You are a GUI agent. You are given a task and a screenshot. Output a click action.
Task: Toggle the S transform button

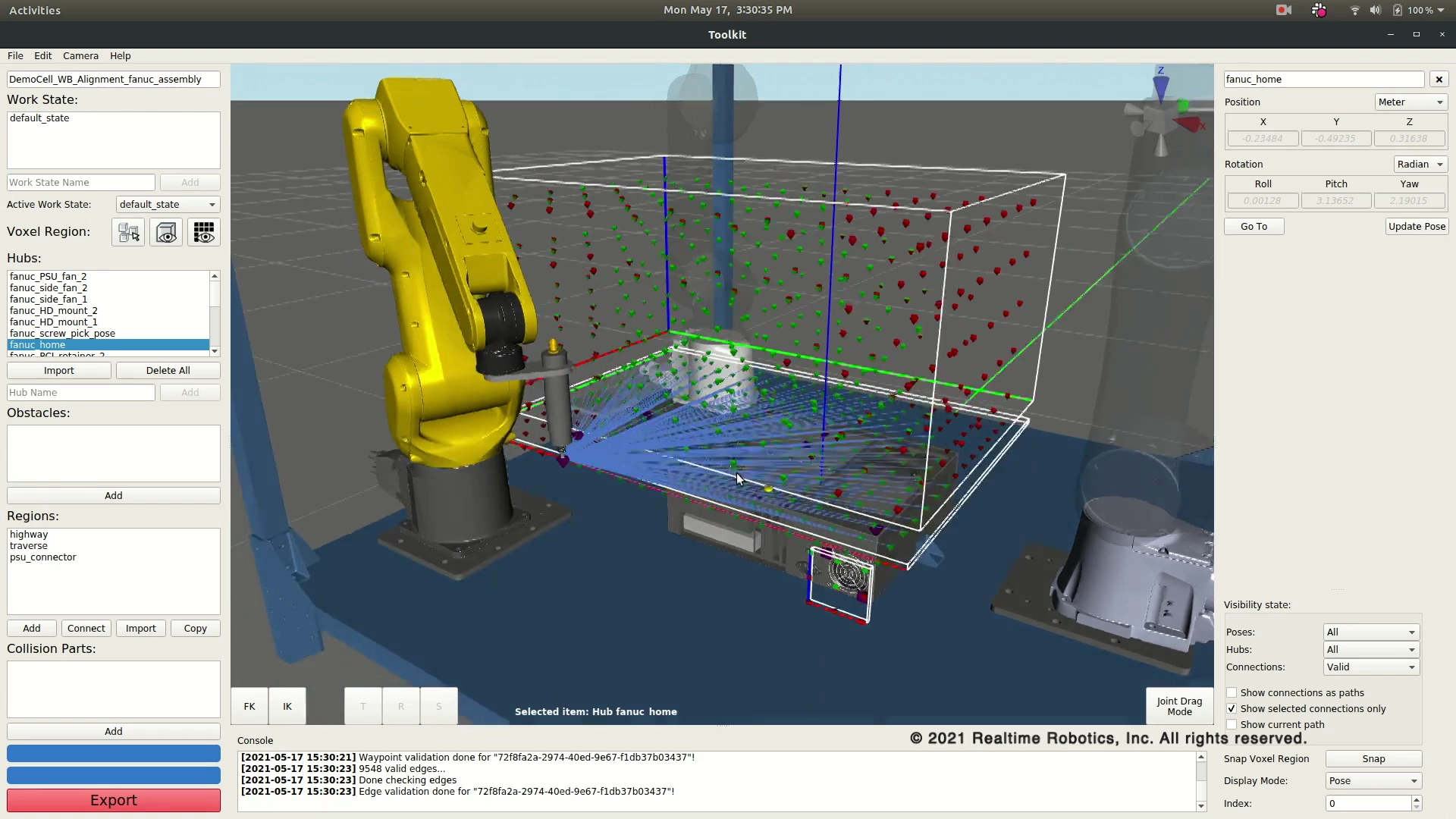tap(439, 707)
